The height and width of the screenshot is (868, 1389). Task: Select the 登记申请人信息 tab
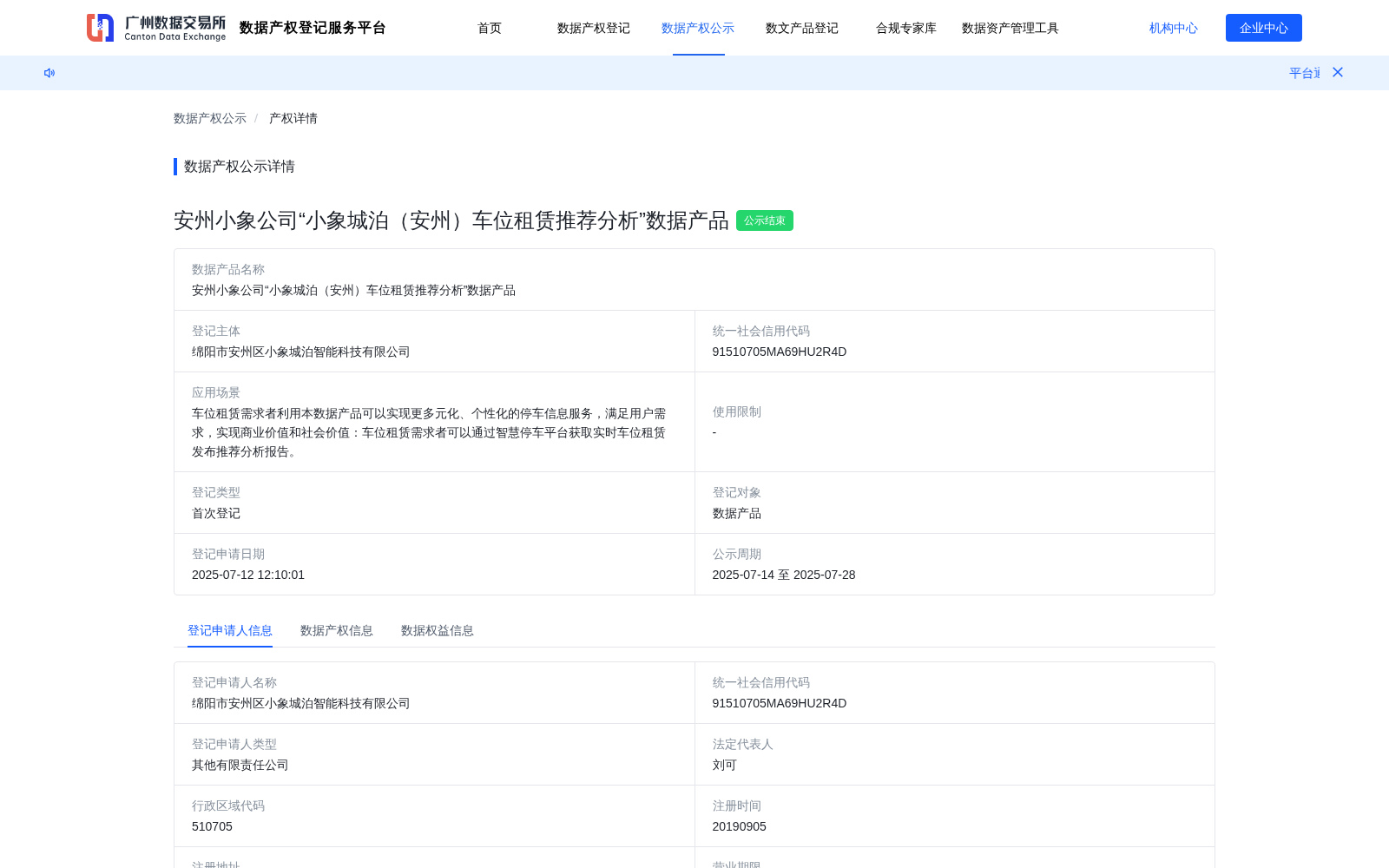pos(230,630)
